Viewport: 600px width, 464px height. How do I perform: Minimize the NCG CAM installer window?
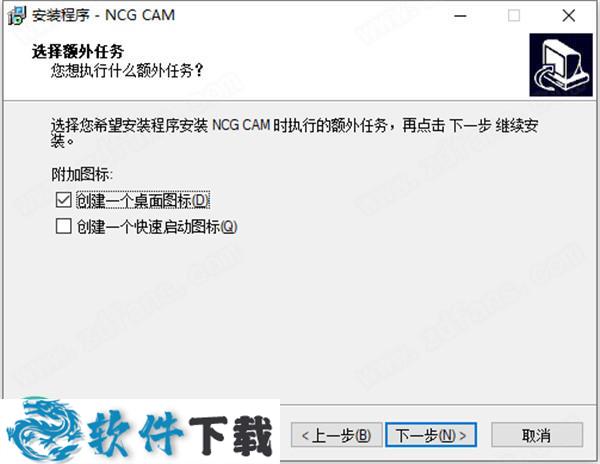coord(460,16)
